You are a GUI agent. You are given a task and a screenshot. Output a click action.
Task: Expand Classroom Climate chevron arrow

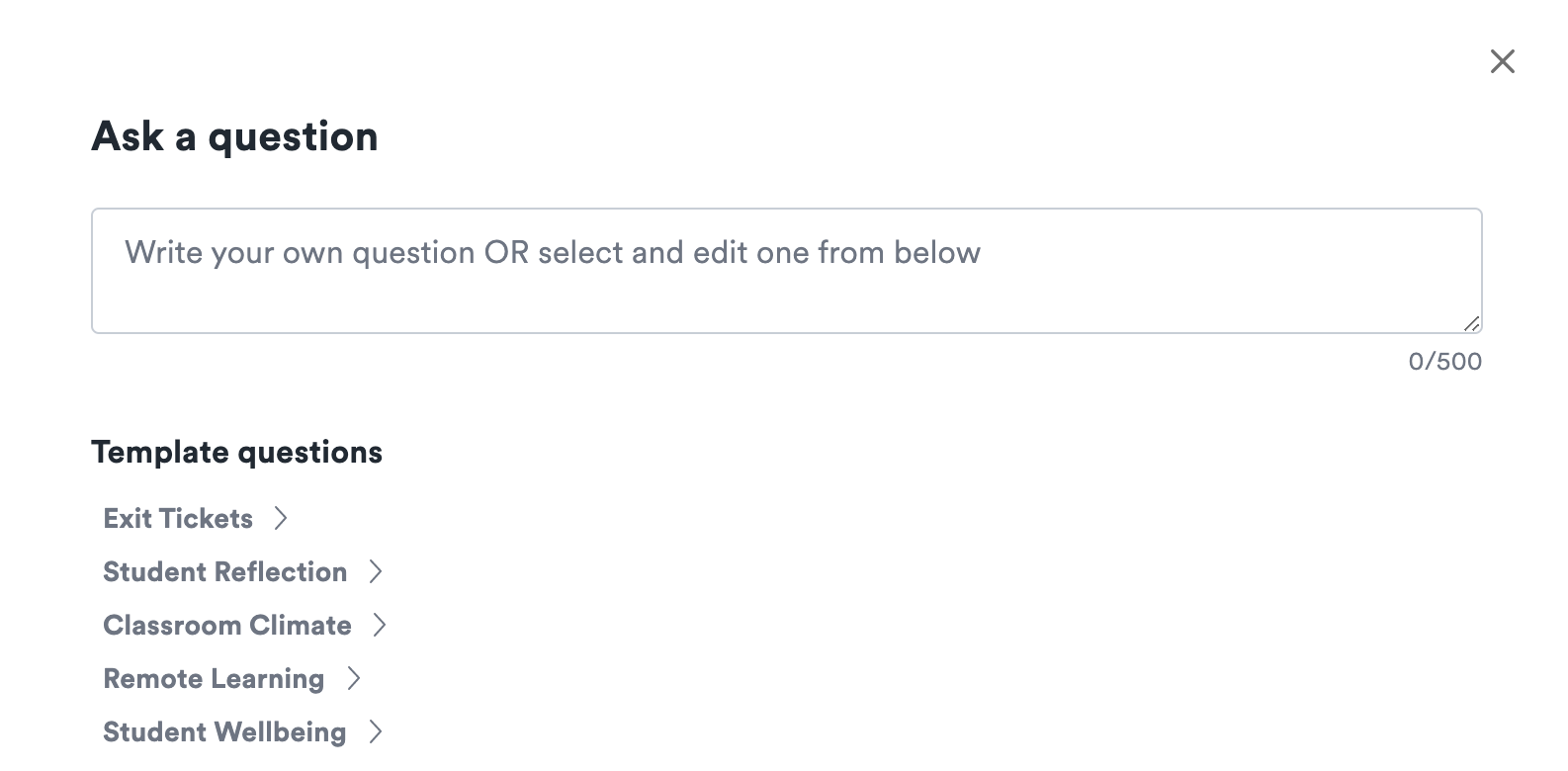click(x=380, y=625)
